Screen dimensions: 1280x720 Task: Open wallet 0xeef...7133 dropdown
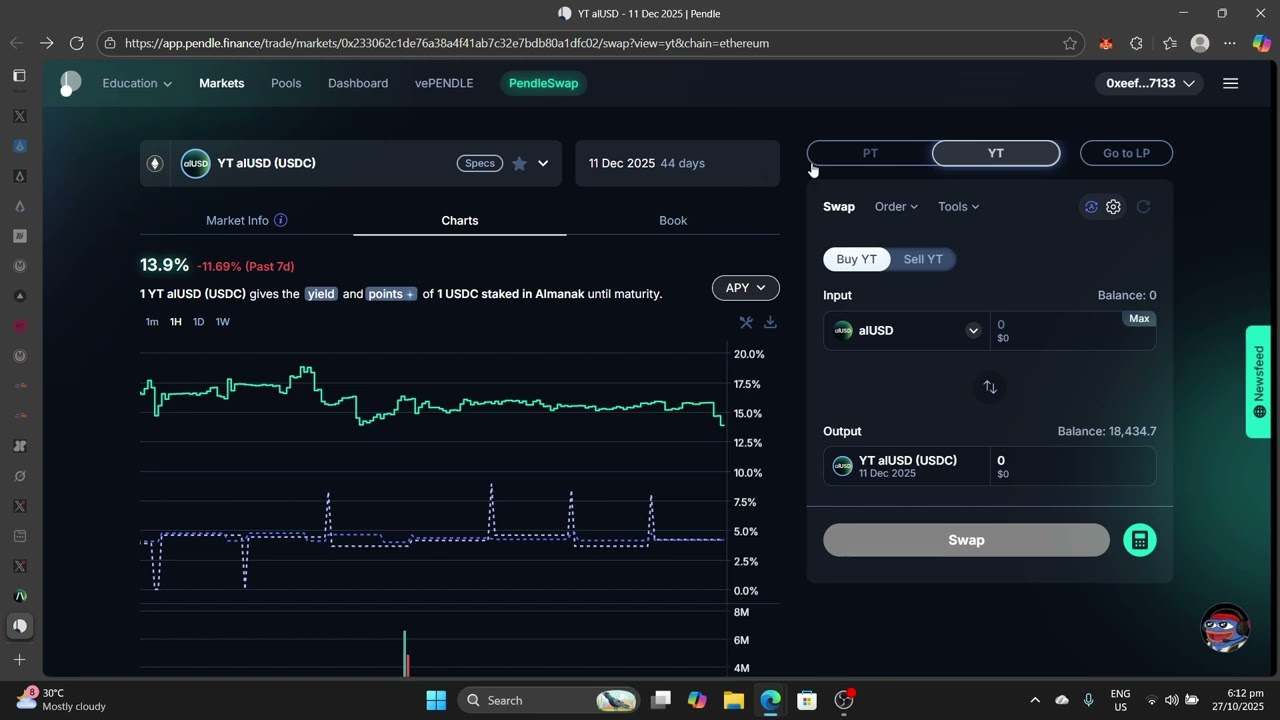tap(1149, 83)
